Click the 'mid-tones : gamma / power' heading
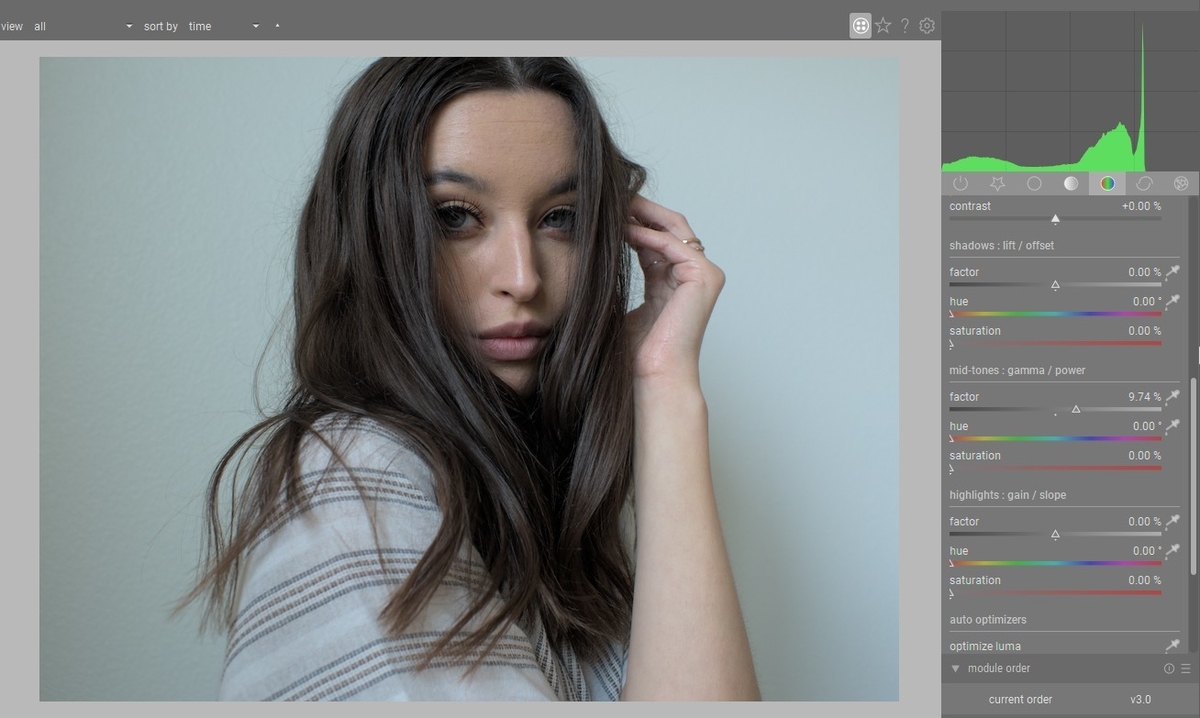Viewport: 1200px width, 718px height. (1017, 370)
